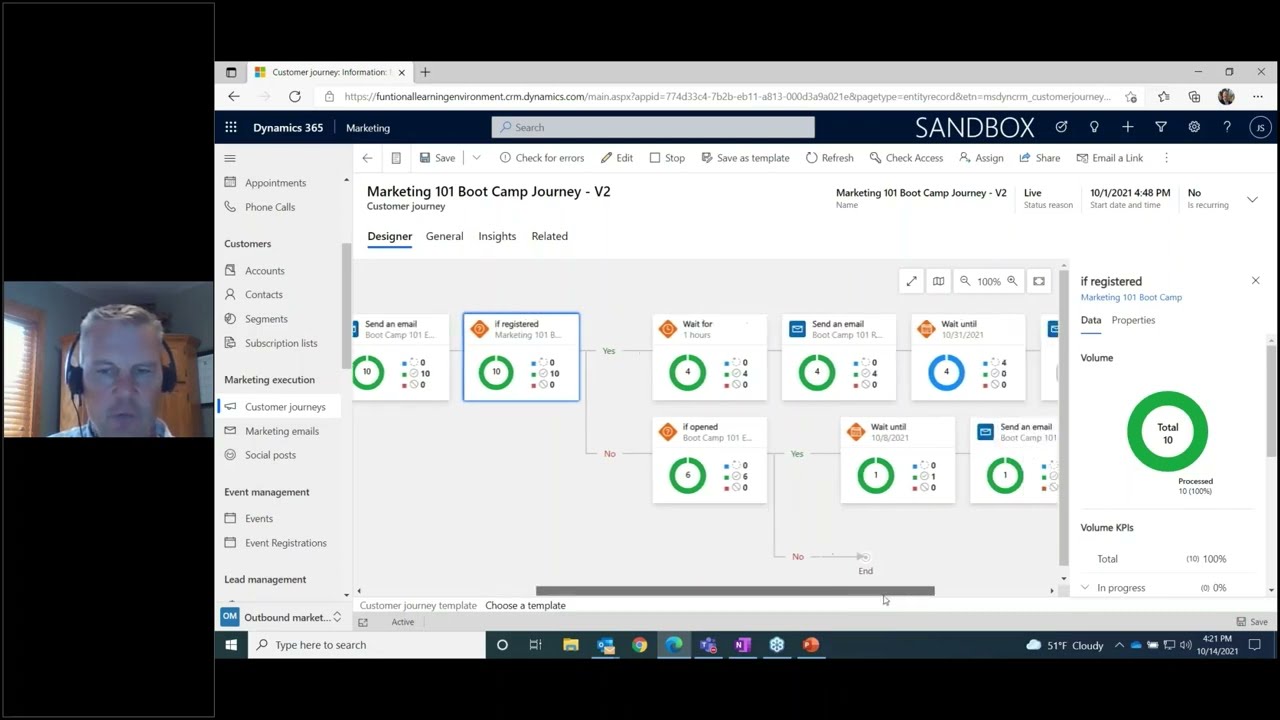
Task: Switch to the panel's Data tab
Action: coord(1091,320)
